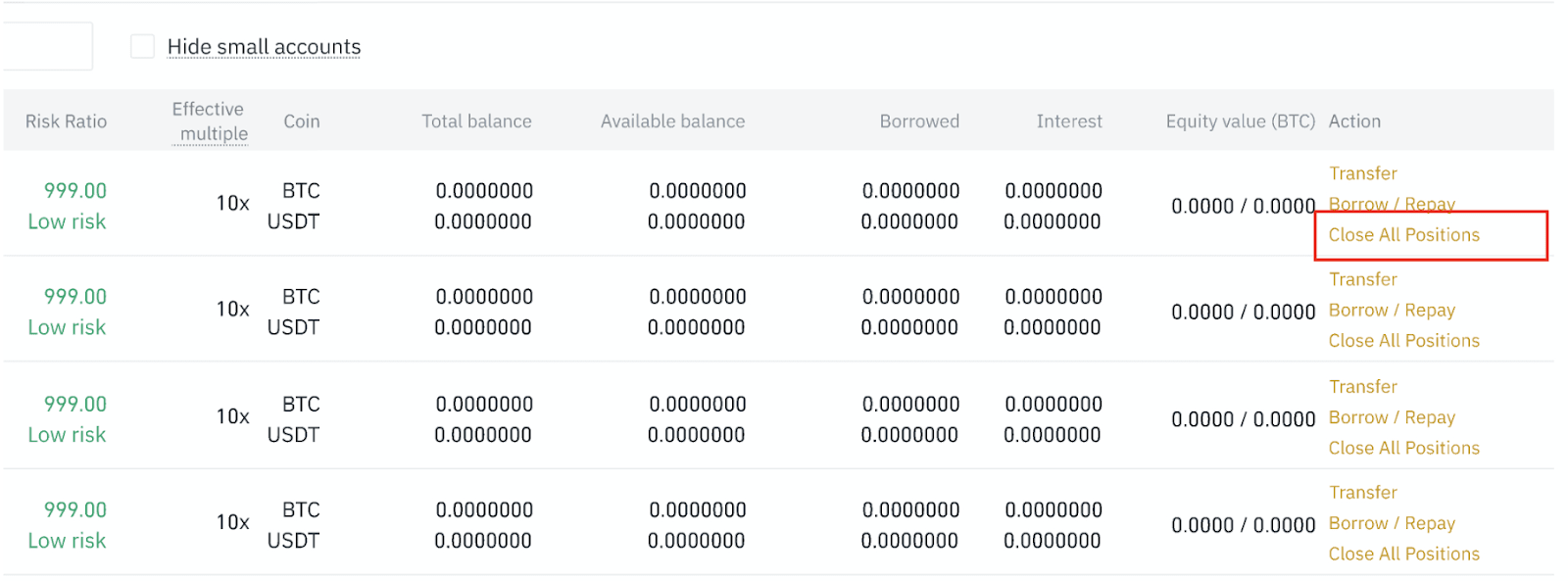Enable the Hide small accounts checkbox
This screenshot has height=581, width=1568.
click(142, 46)
